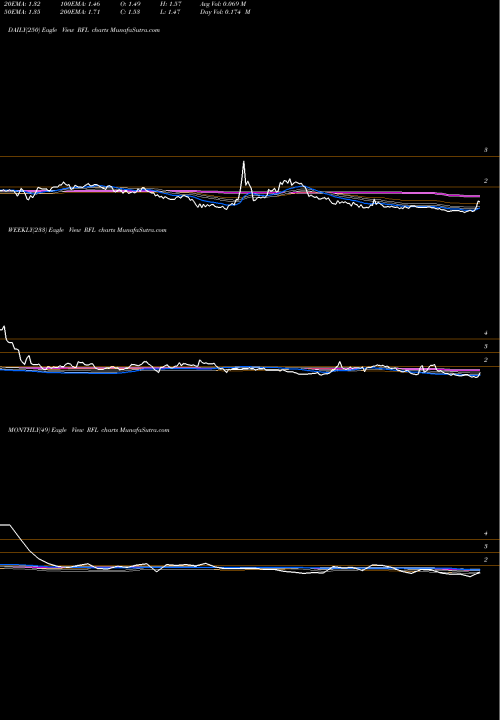500x720 pixels.
Task: Click the monthly chart's price level 3 label
Action: (486, 546)
